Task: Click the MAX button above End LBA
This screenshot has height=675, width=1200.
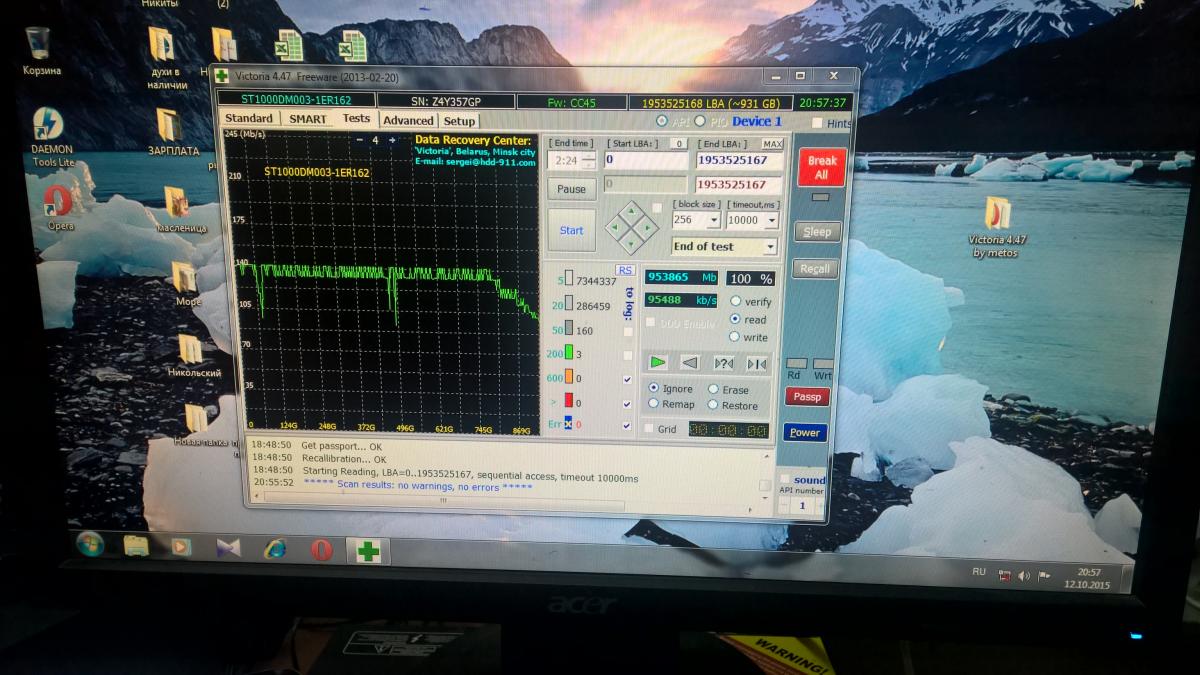Action: pyautogui.click(x=772, y=144)
